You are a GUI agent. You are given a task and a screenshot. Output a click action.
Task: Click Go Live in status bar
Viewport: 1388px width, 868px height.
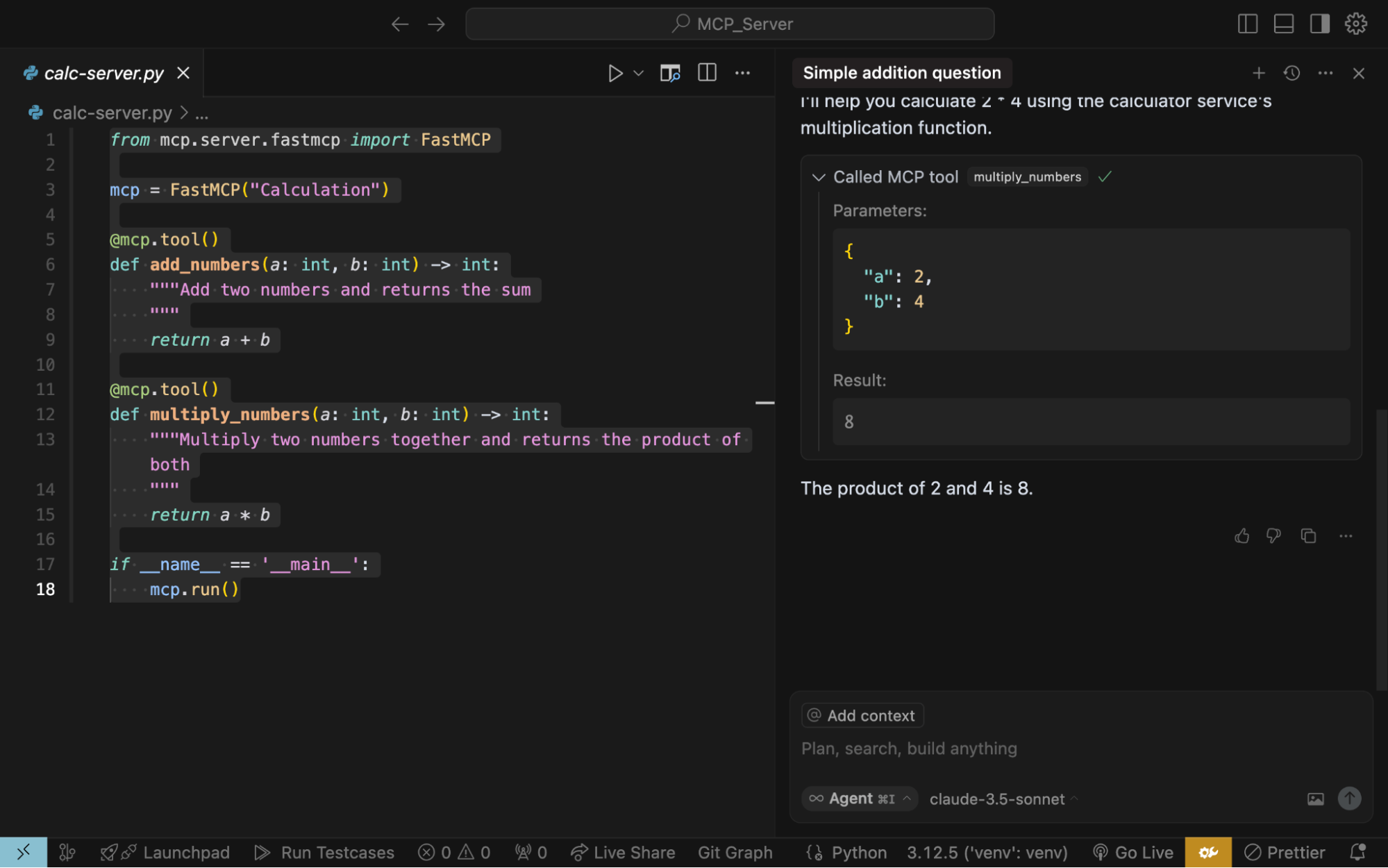point(1133,852)
